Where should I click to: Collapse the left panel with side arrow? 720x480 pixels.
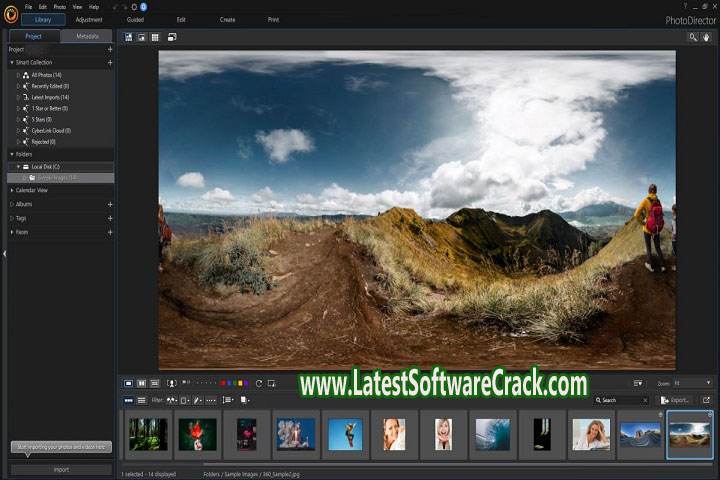[x=4, y=254]
